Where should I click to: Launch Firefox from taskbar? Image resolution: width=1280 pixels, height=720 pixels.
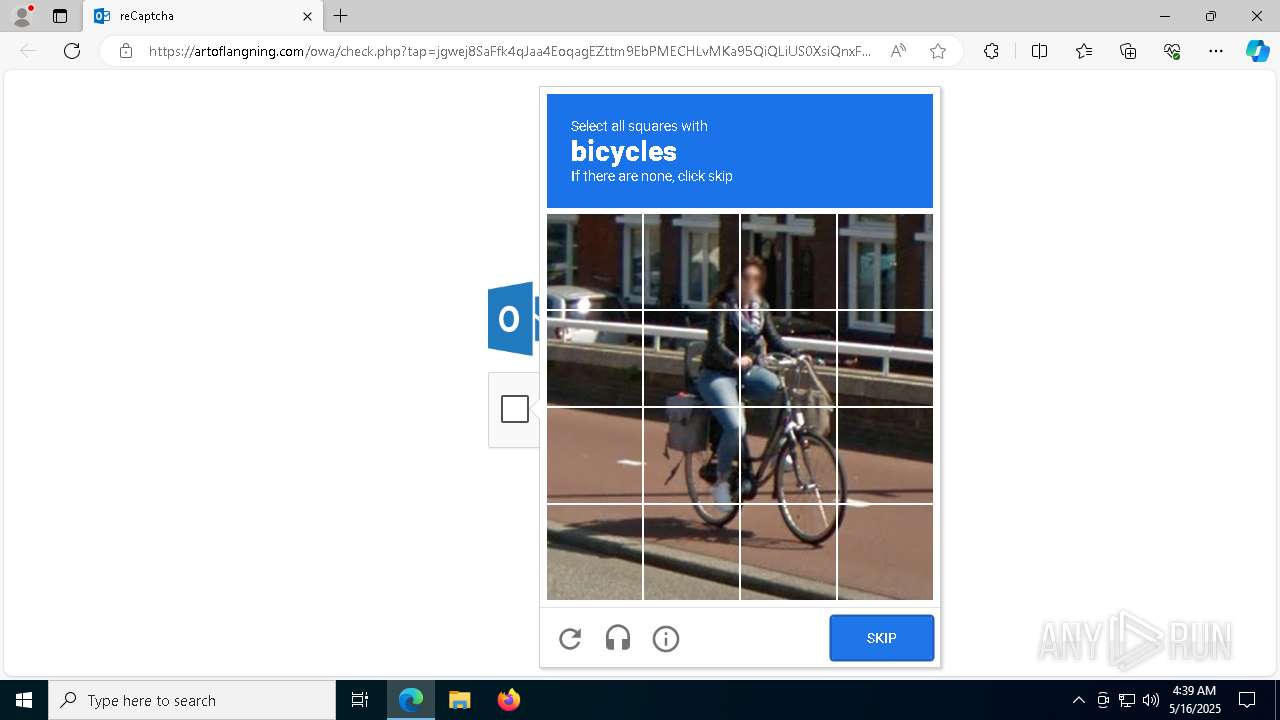(509, 700)
